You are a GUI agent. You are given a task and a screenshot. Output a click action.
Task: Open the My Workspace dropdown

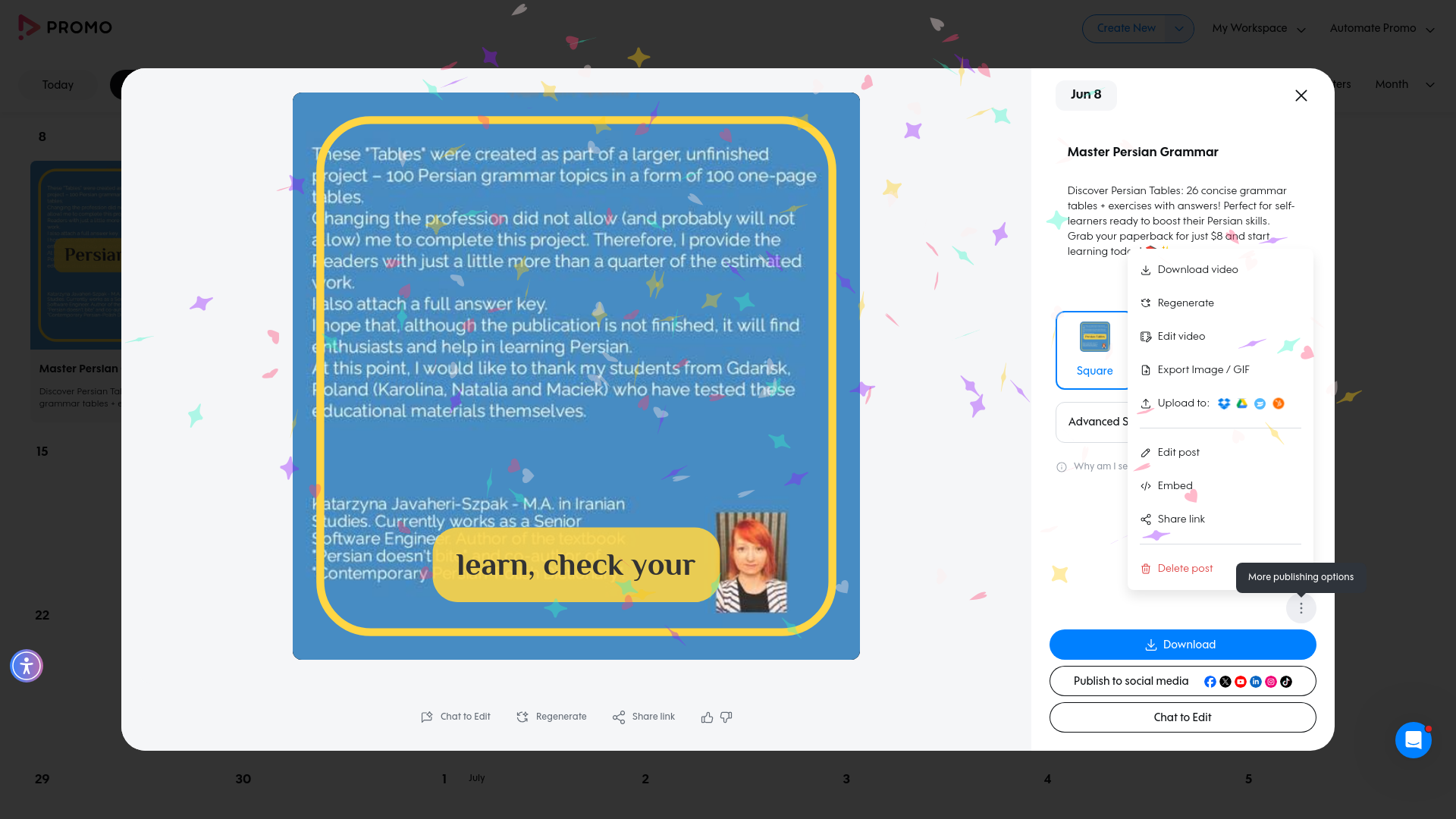click(x=1259, y=29)
